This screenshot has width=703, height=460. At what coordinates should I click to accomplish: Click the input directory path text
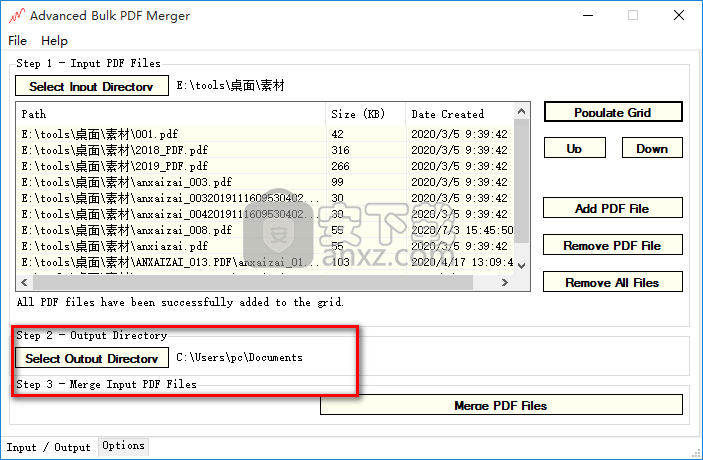tap(230, 86)
